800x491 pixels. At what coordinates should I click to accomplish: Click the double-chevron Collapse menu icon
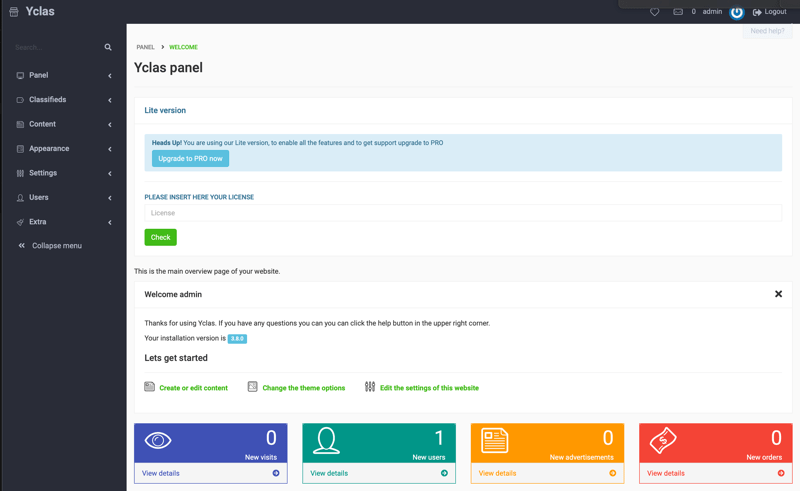[x=21, y=246]
